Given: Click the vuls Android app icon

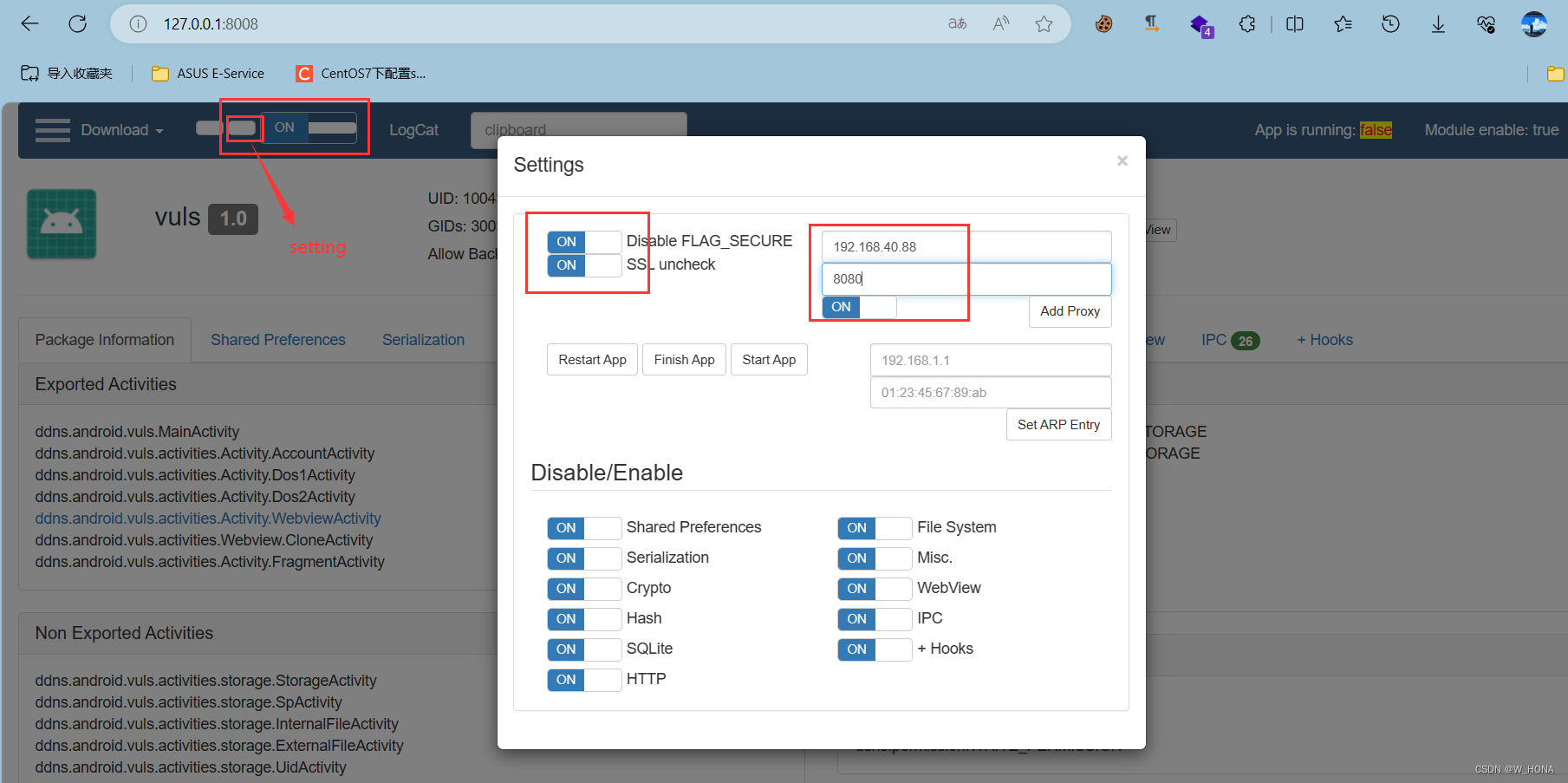Looking at the screenshot, I should point(62,224).
